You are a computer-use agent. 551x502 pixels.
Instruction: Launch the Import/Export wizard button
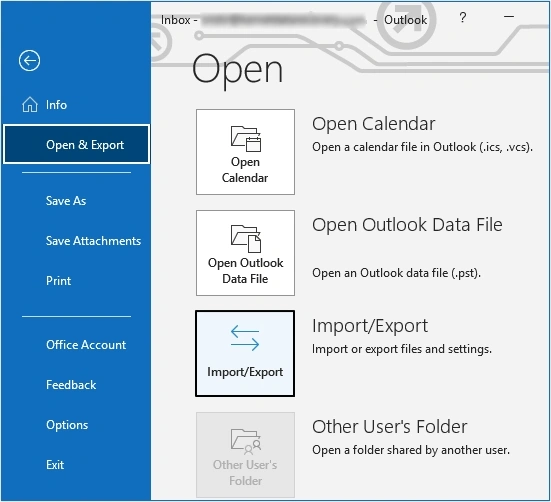[245, 353]
